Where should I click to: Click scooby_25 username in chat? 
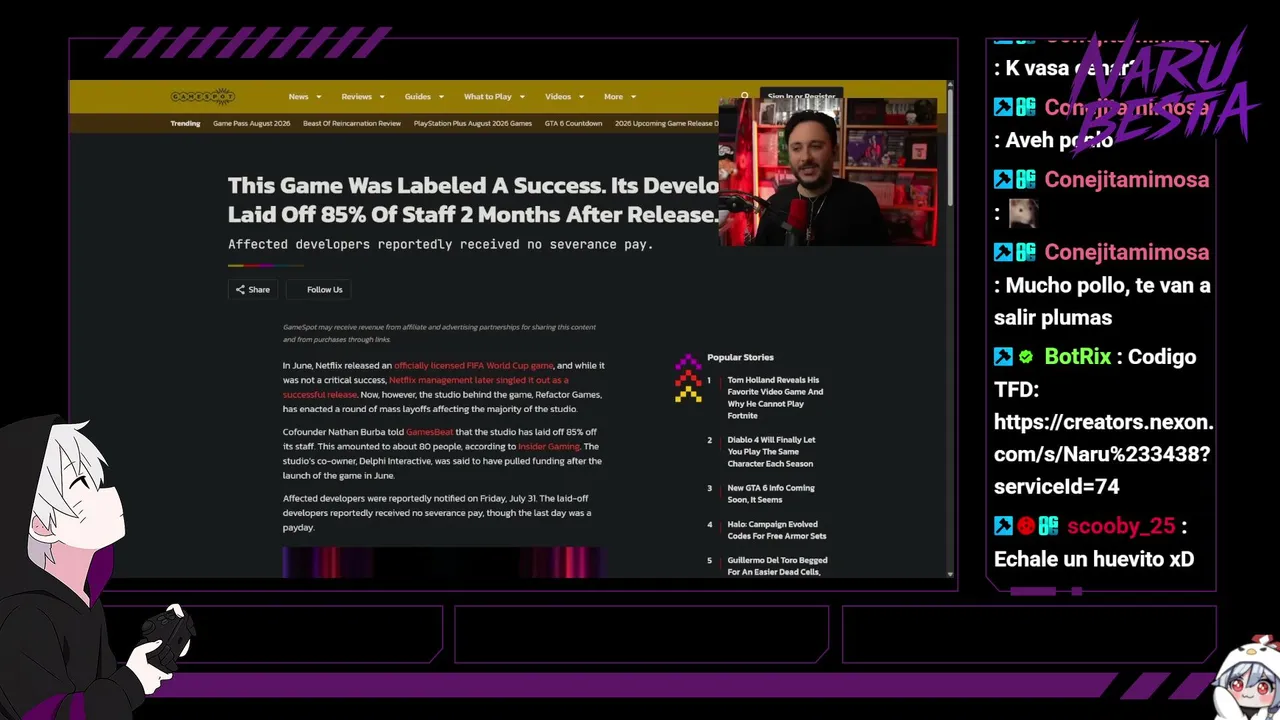[x=1120, y=527]
